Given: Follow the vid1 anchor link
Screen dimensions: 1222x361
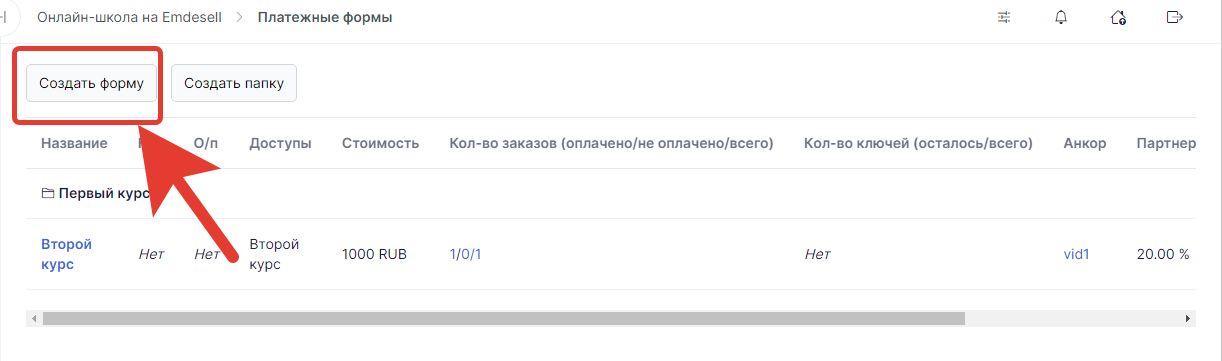Looking at the screenshot, I should (1076, 254).
